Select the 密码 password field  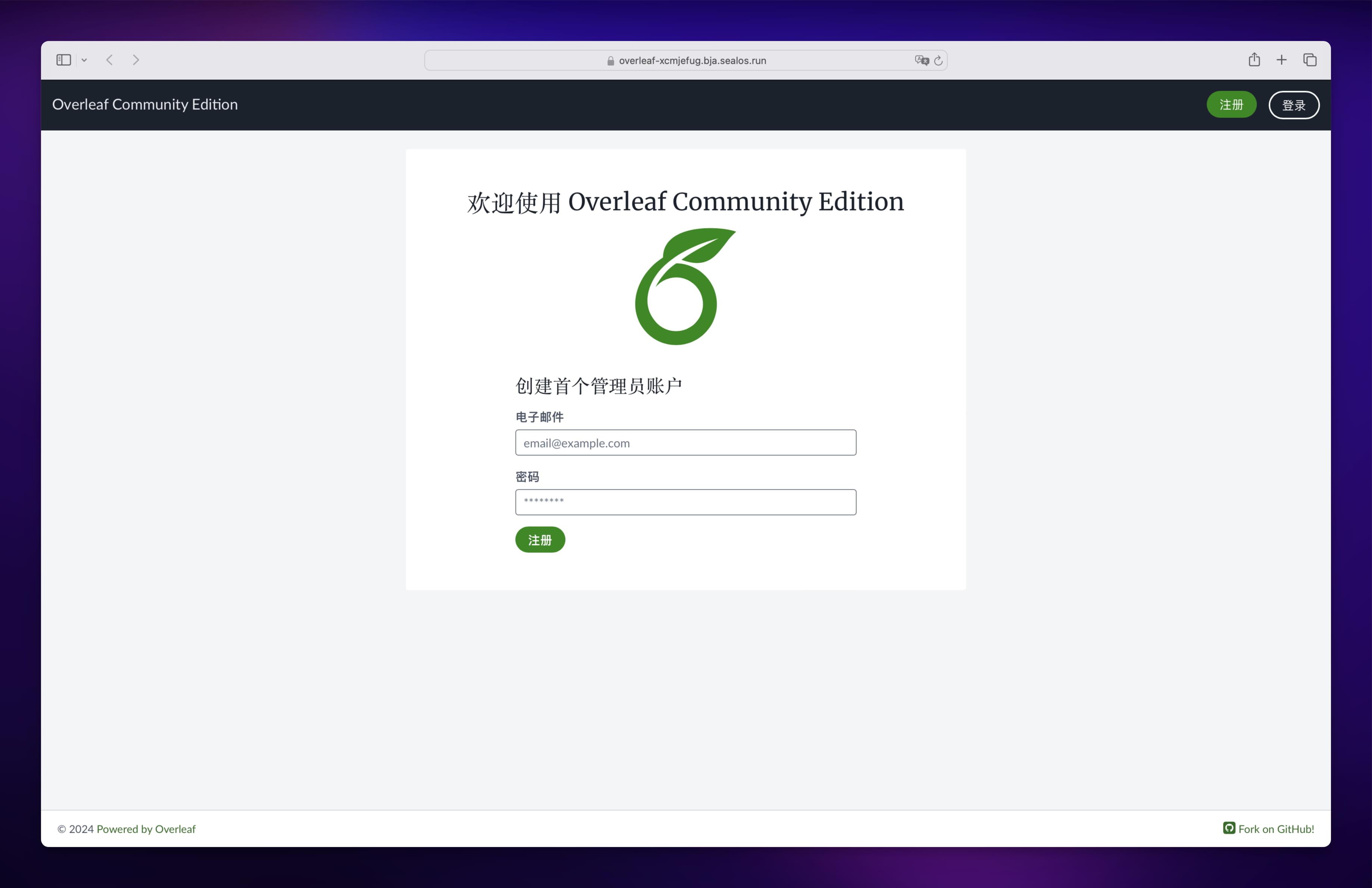click(685, 502)
